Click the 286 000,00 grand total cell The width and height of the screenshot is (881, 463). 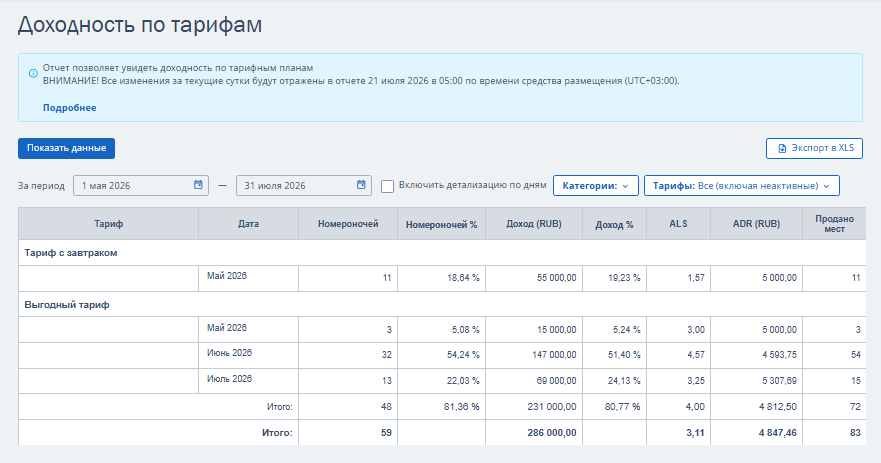point(534,433)
